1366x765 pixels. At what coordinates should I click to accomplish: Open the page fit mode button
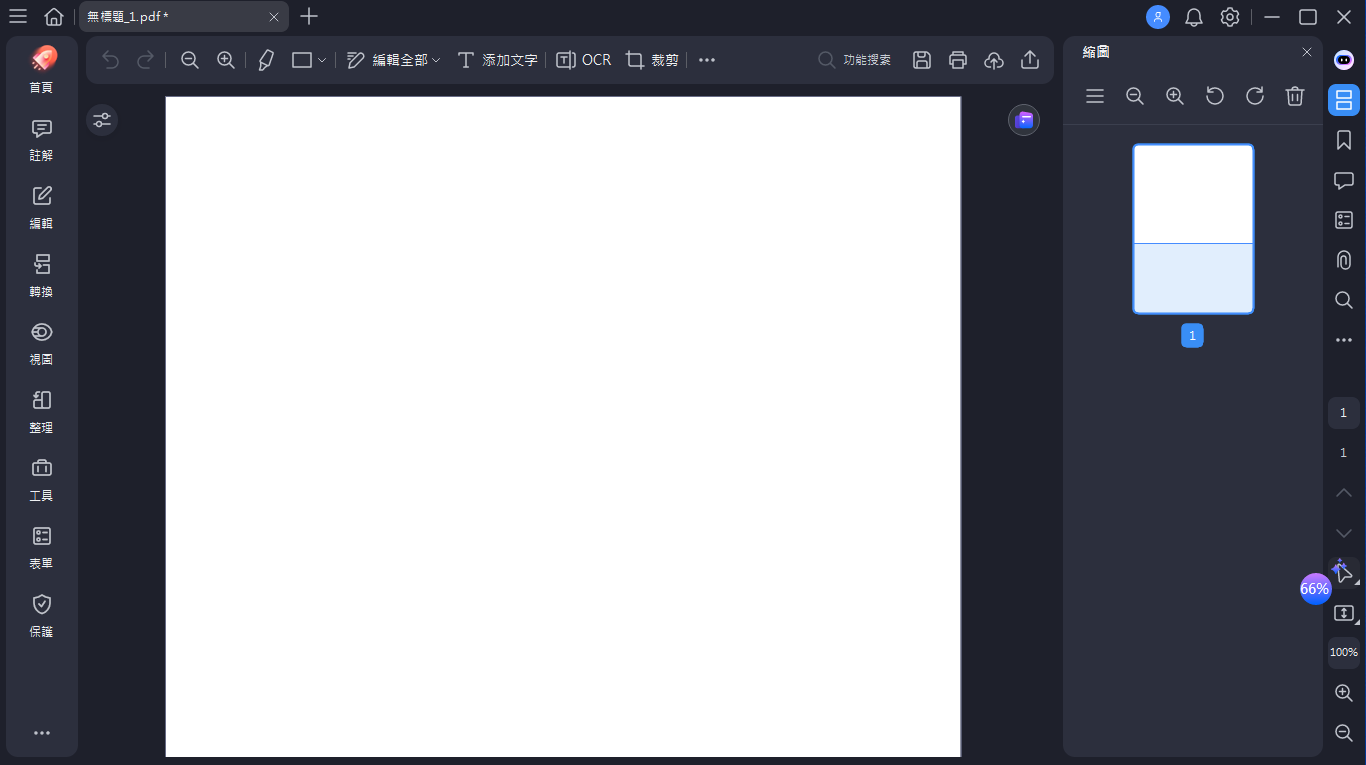[x=1344, y=613]
